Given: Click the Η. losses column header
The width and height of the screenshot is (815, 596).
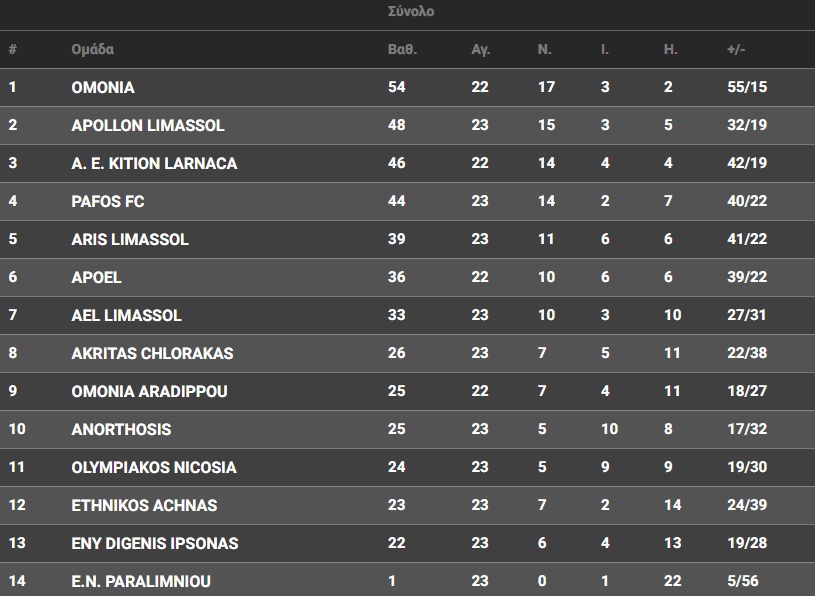Looking at the screenshot, I should (x=671, y=49).
